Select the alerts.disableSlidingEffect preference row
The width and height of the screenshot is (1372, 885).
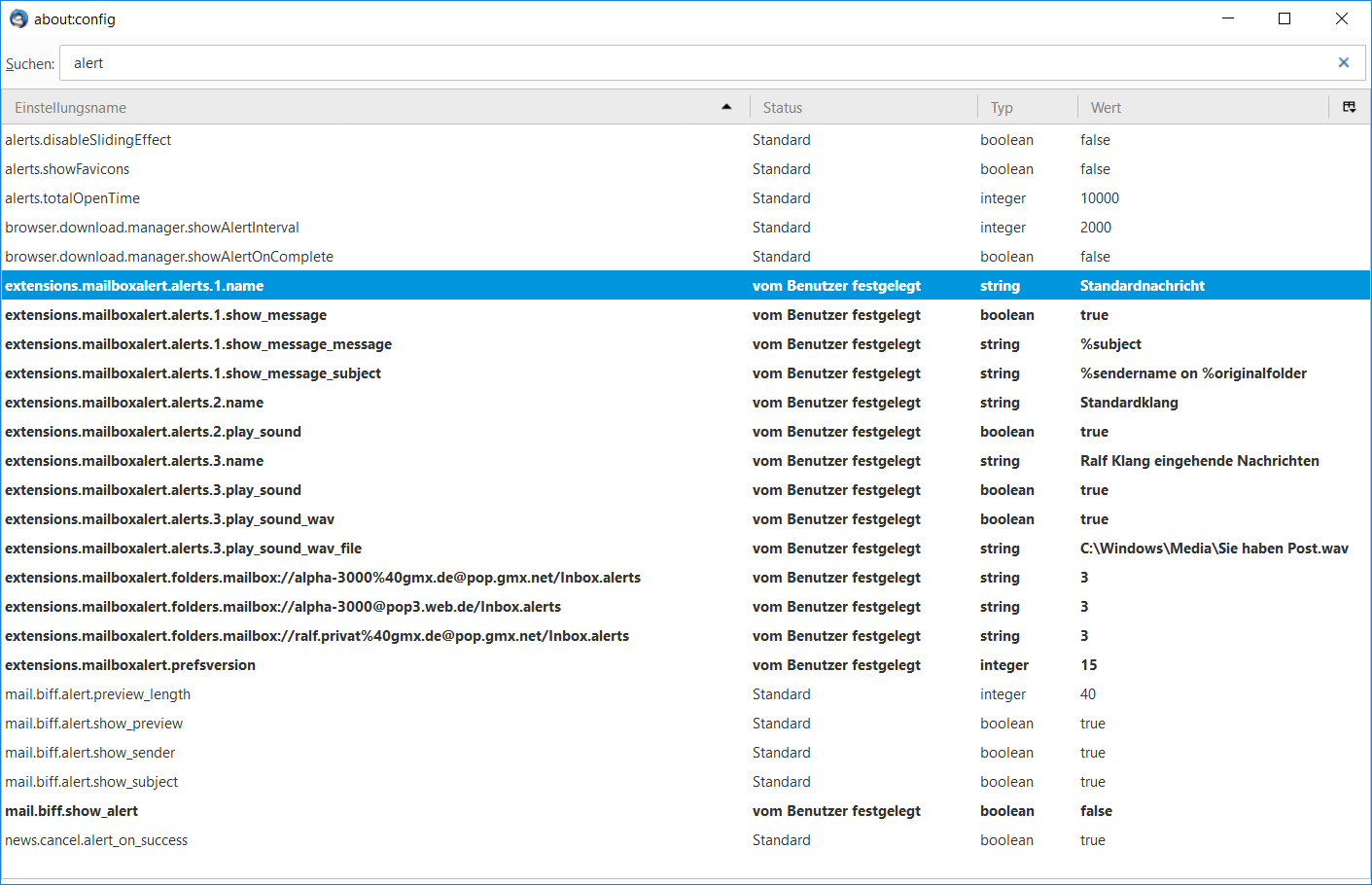coord(686,140)
